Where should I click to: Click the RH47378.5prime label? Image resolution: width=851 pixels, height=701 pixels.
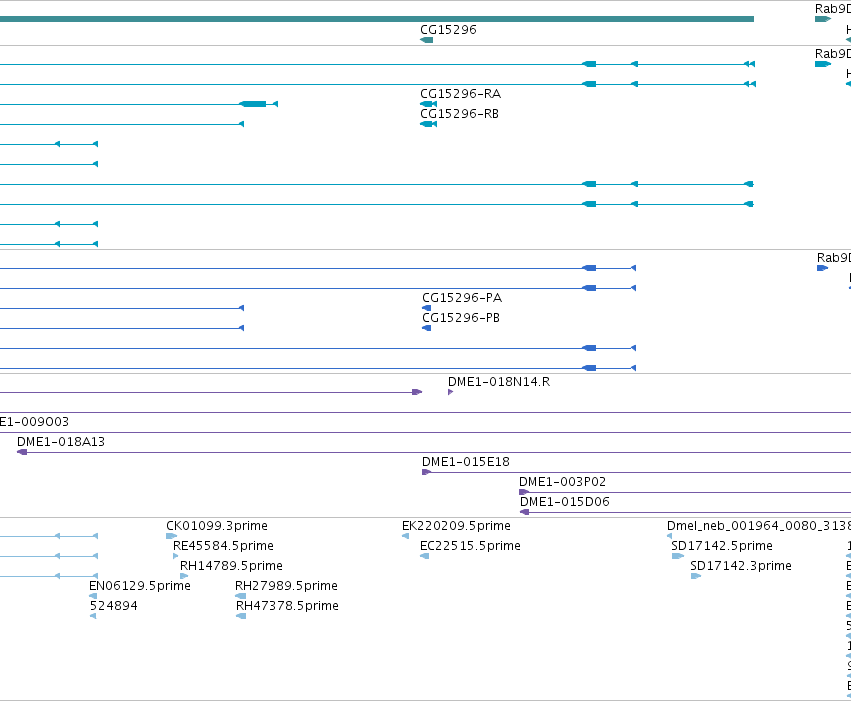pyautogui.click(x=287, y=607)
